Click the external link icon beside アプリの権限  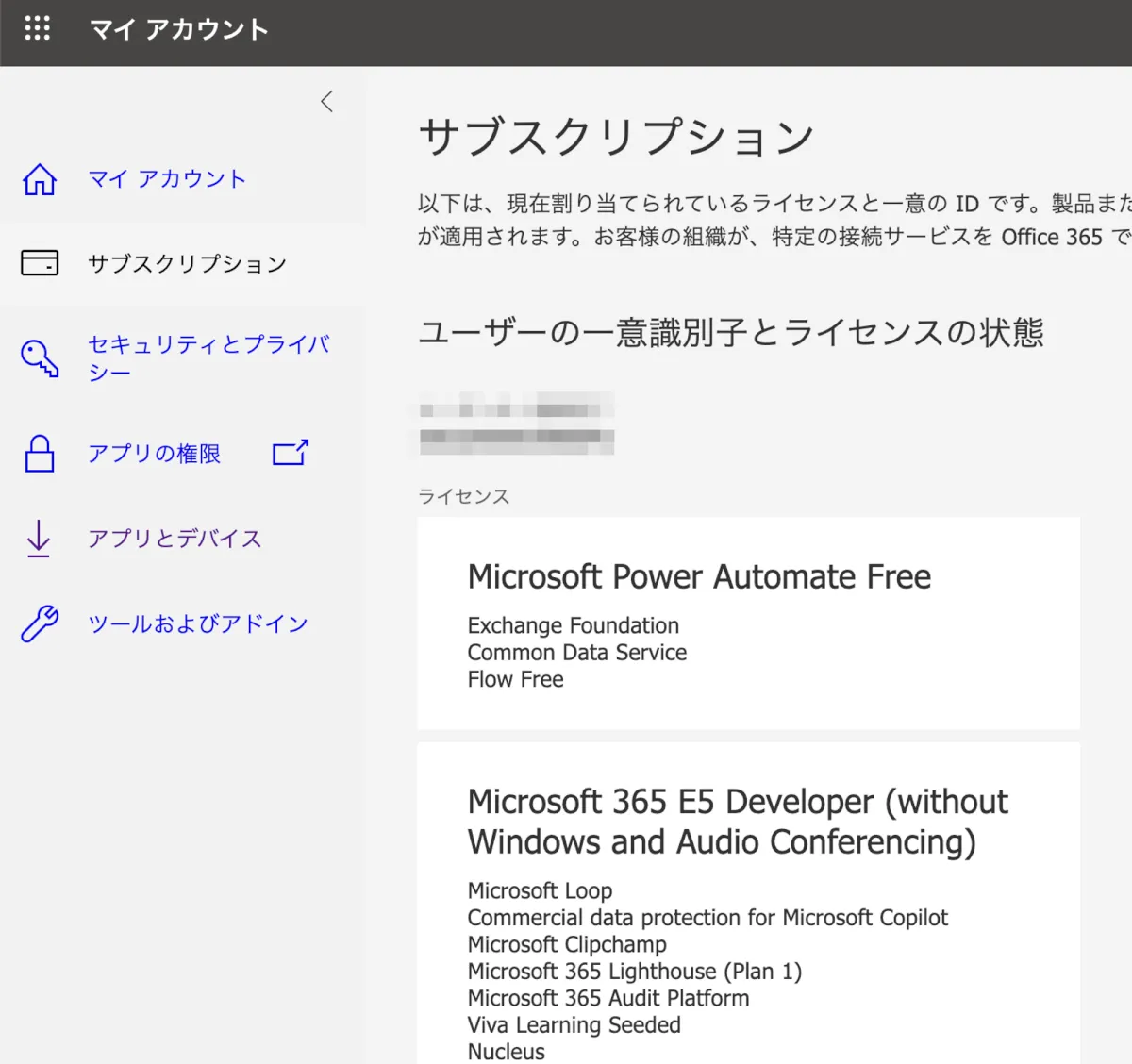coord(290,454)
